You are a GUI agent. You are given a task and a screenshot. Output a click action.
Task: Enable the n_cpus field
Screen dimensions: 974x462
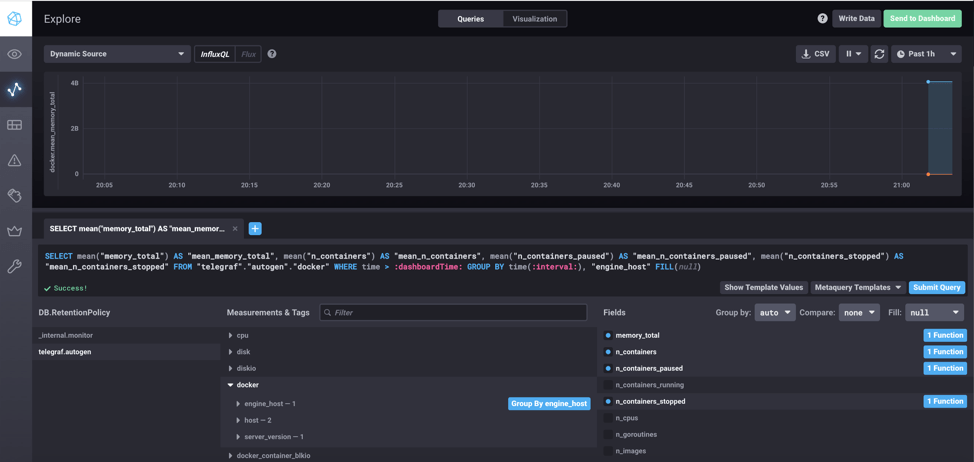click(627, 418)
